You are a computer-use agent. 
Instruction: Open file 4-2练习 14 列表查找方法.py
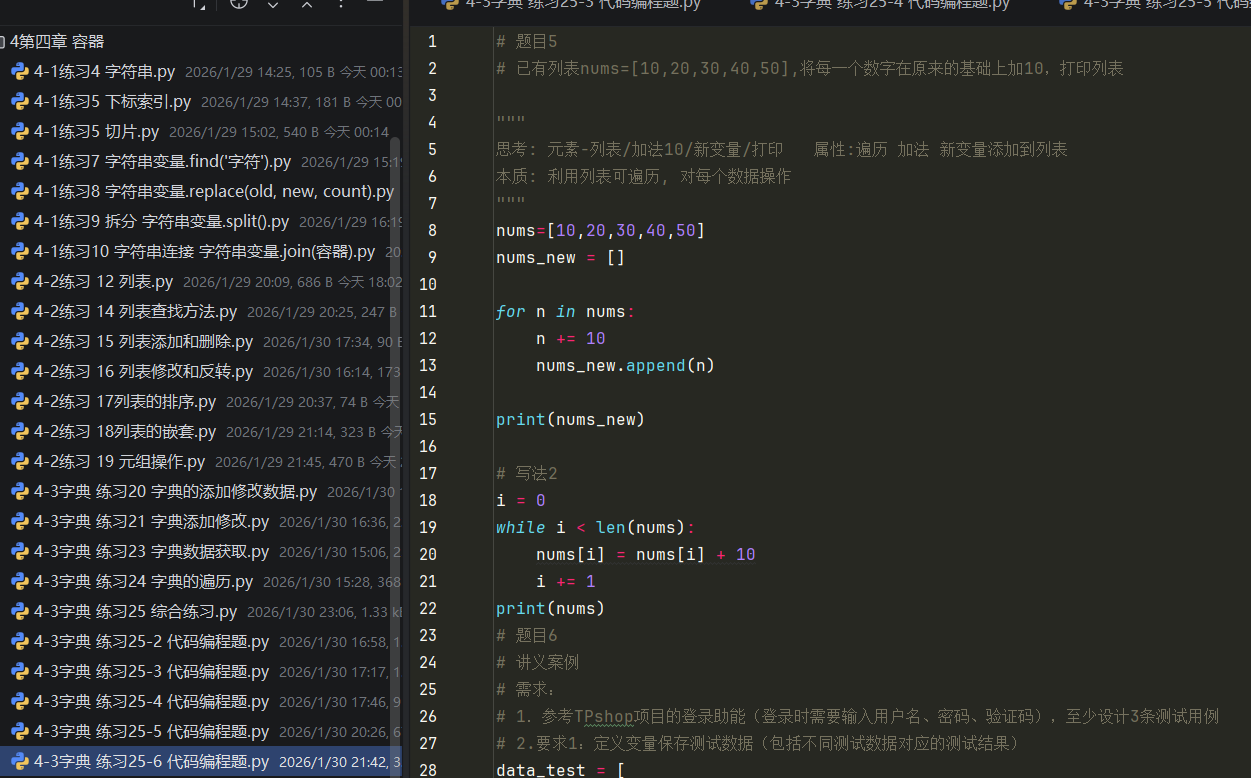[135, 312]
